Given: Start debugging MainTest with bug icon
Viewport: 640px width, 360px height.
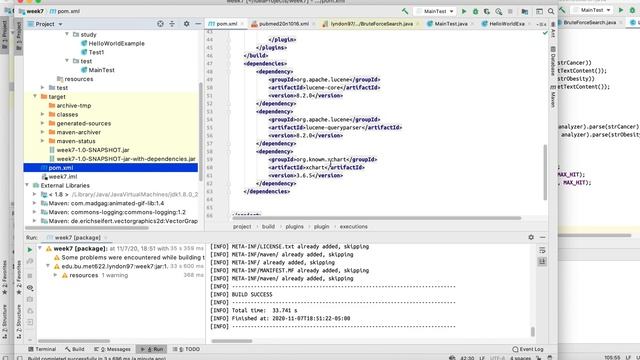Looking at the screenshot, I should (475, 11).
